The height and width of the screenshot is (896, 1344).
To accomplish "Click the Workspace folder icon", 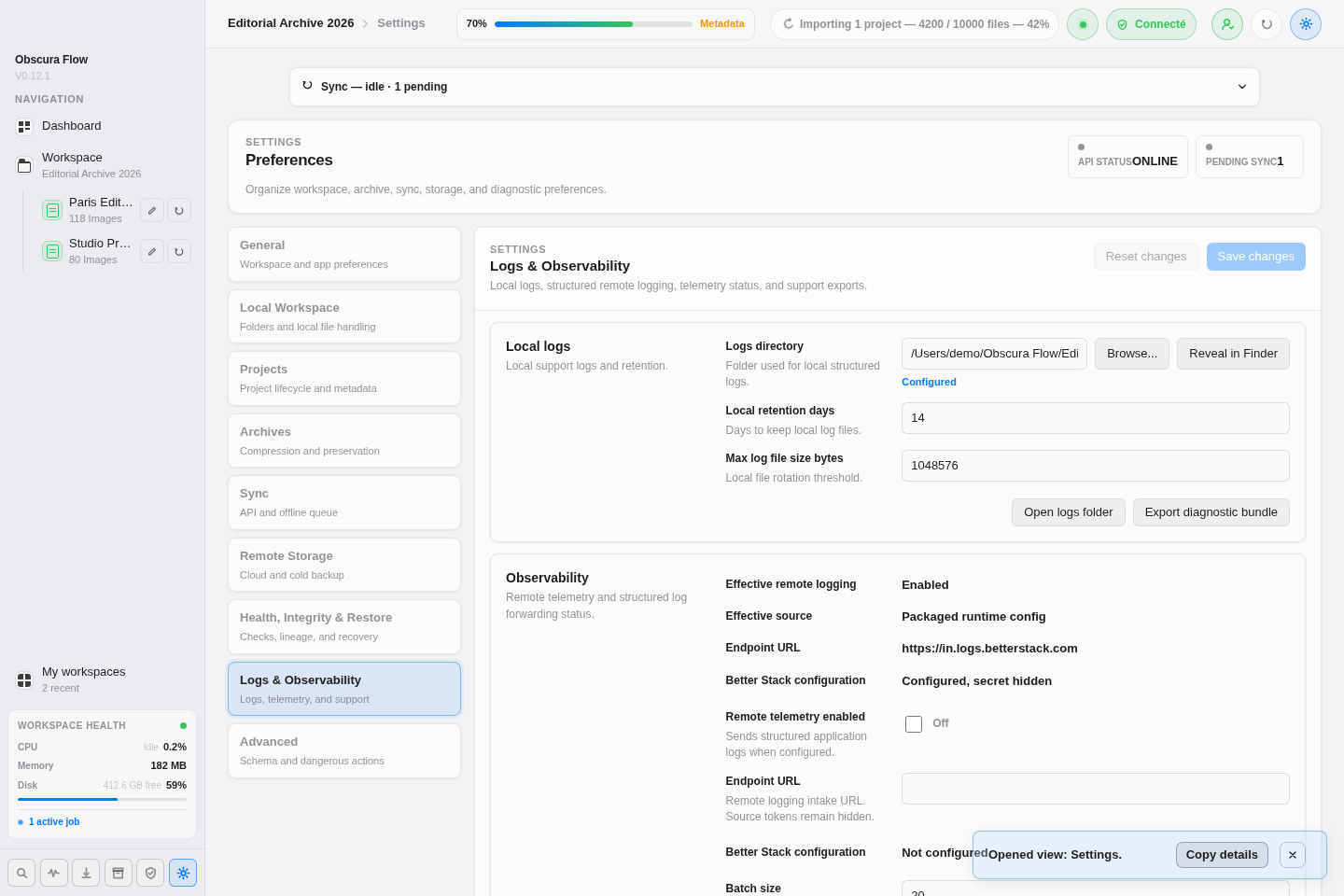I will [24, 165].
